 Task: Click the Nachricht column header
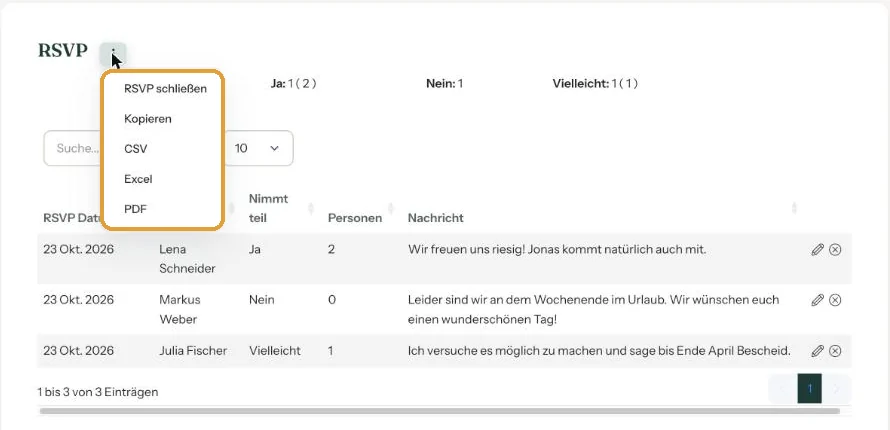pos(435,218)
